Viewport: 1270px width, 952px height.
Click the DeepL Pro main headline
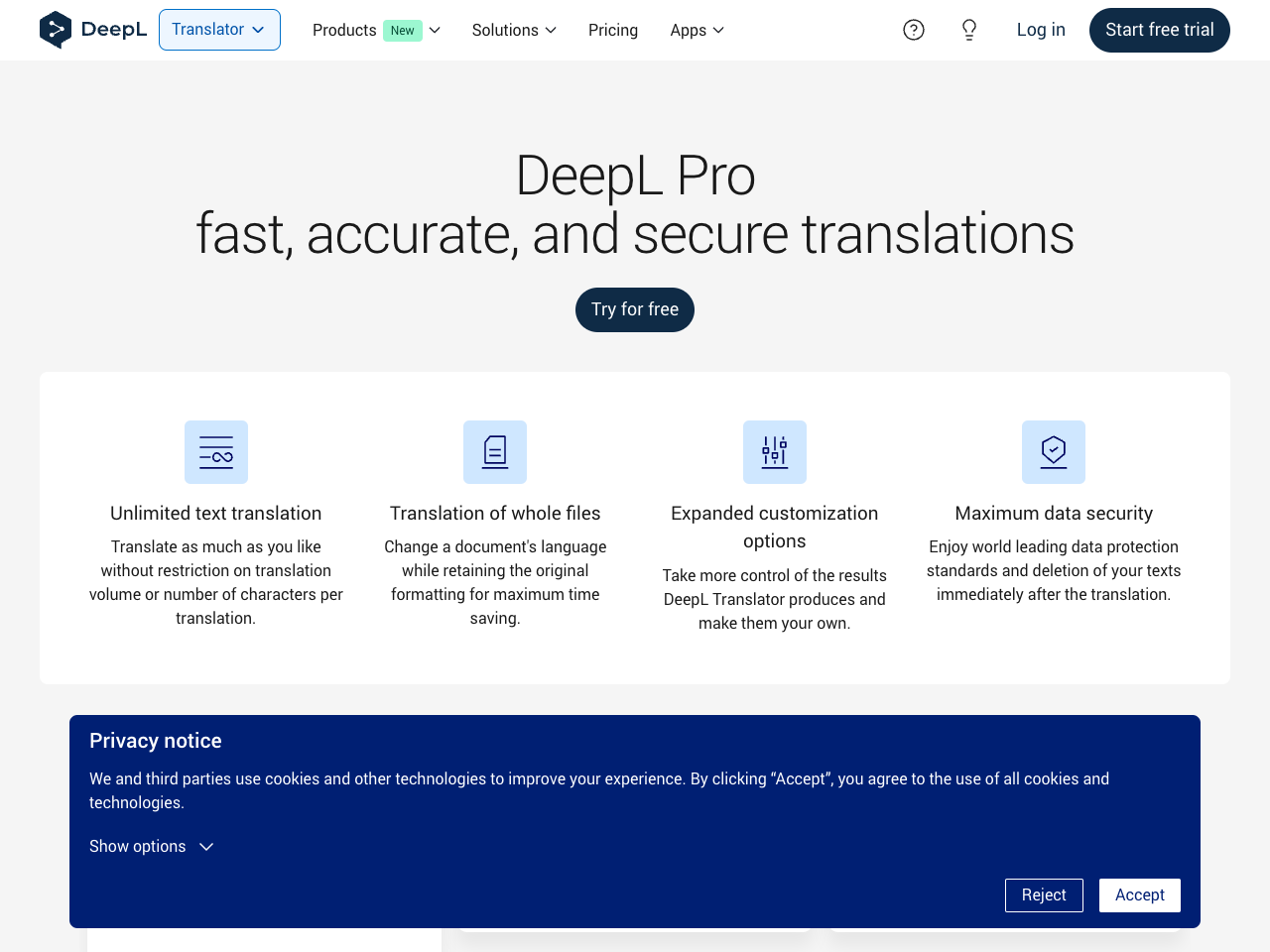point(635,205)
